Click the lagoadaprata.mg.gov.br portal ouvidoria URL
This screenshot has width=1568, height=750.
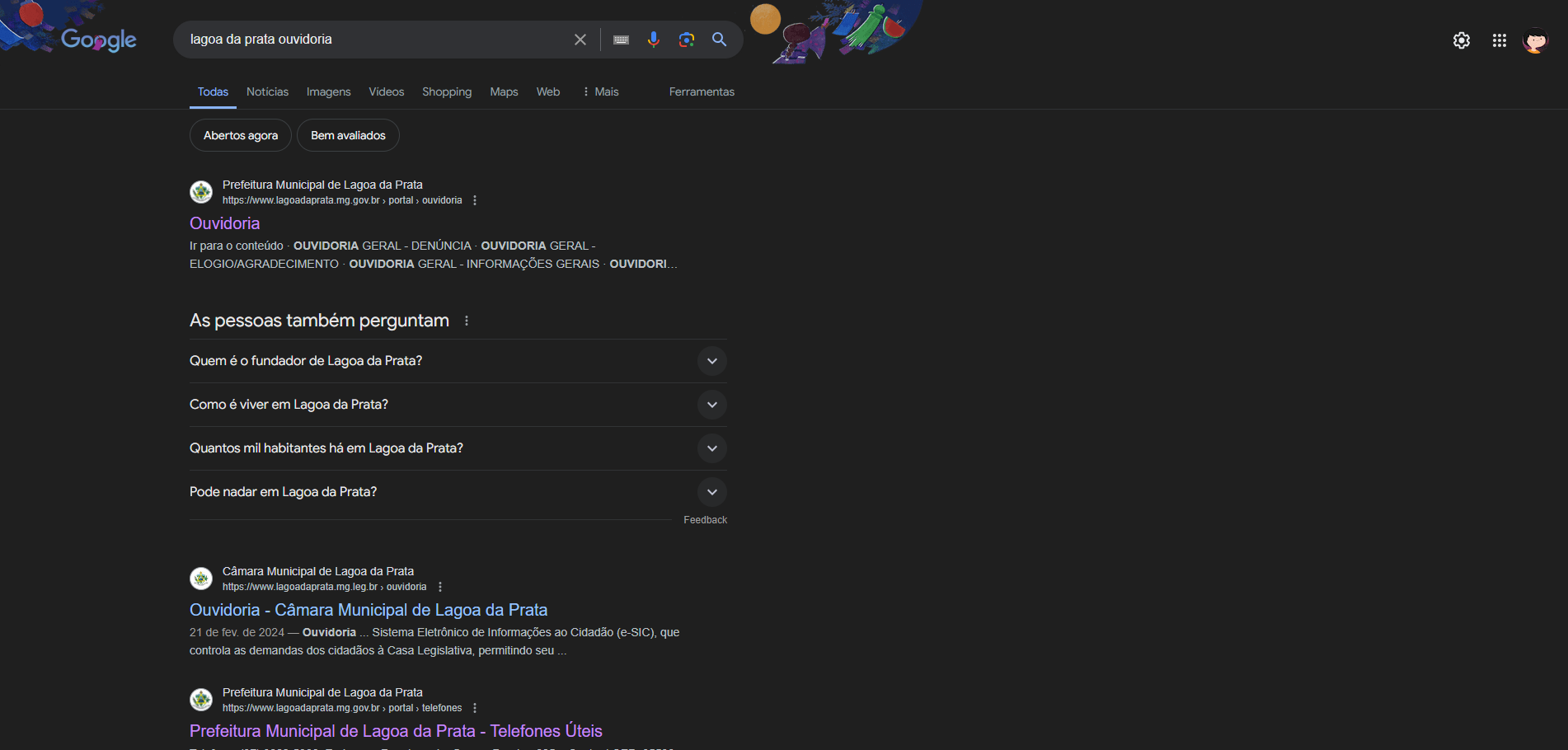click(x=342, y=200)
